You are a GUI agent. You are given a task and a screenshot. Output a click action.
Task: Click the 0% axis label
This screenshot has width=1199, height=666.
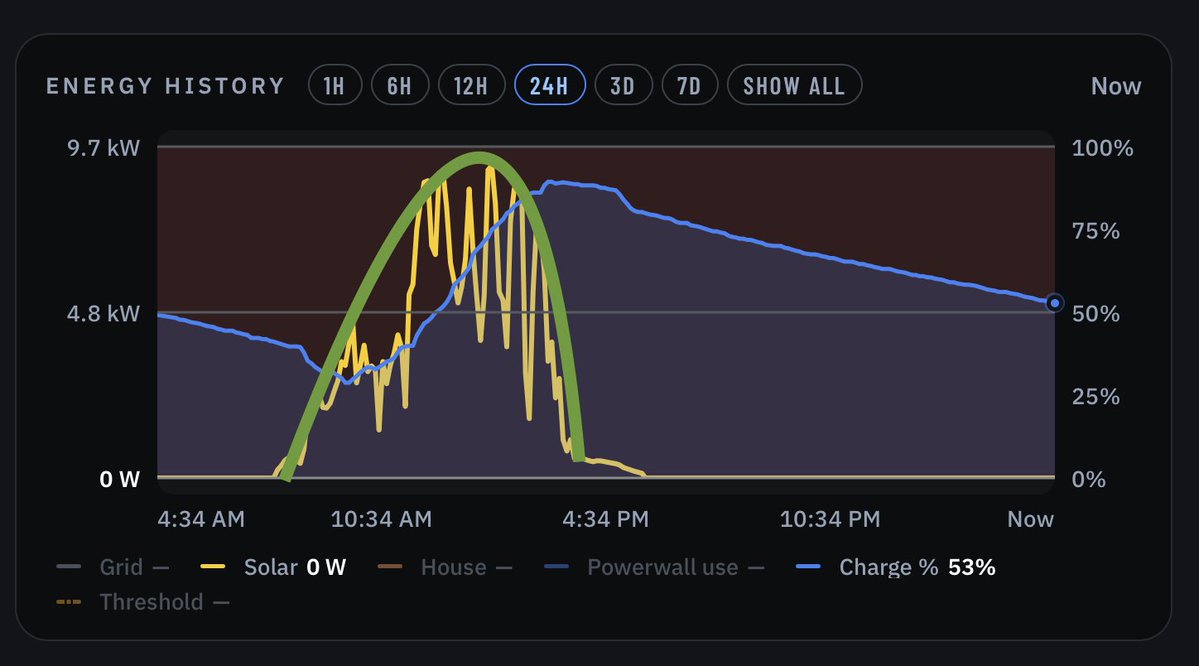tap(1088, 479)
